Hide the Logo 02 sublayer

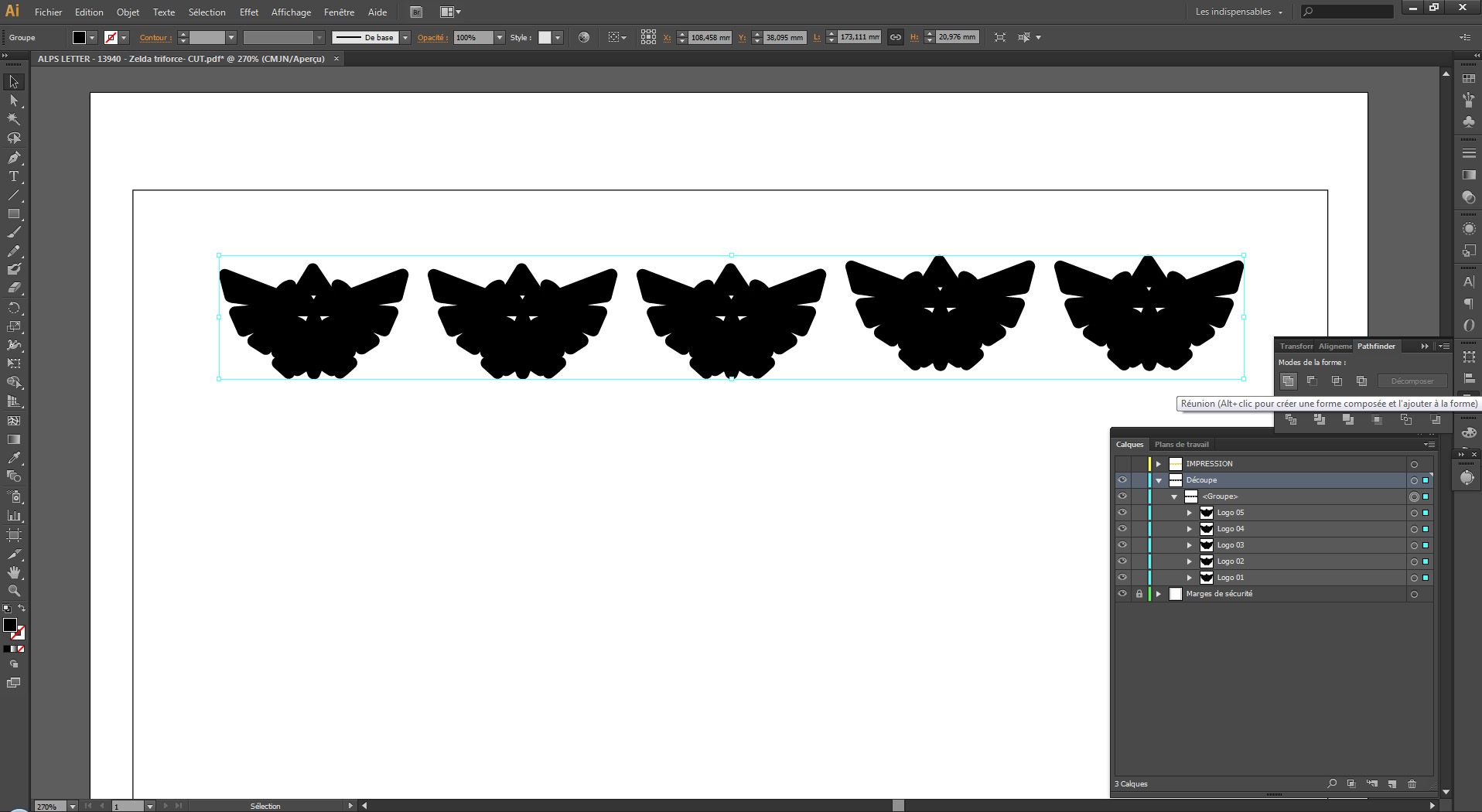pyautogui.click(x=1122, y=561)
